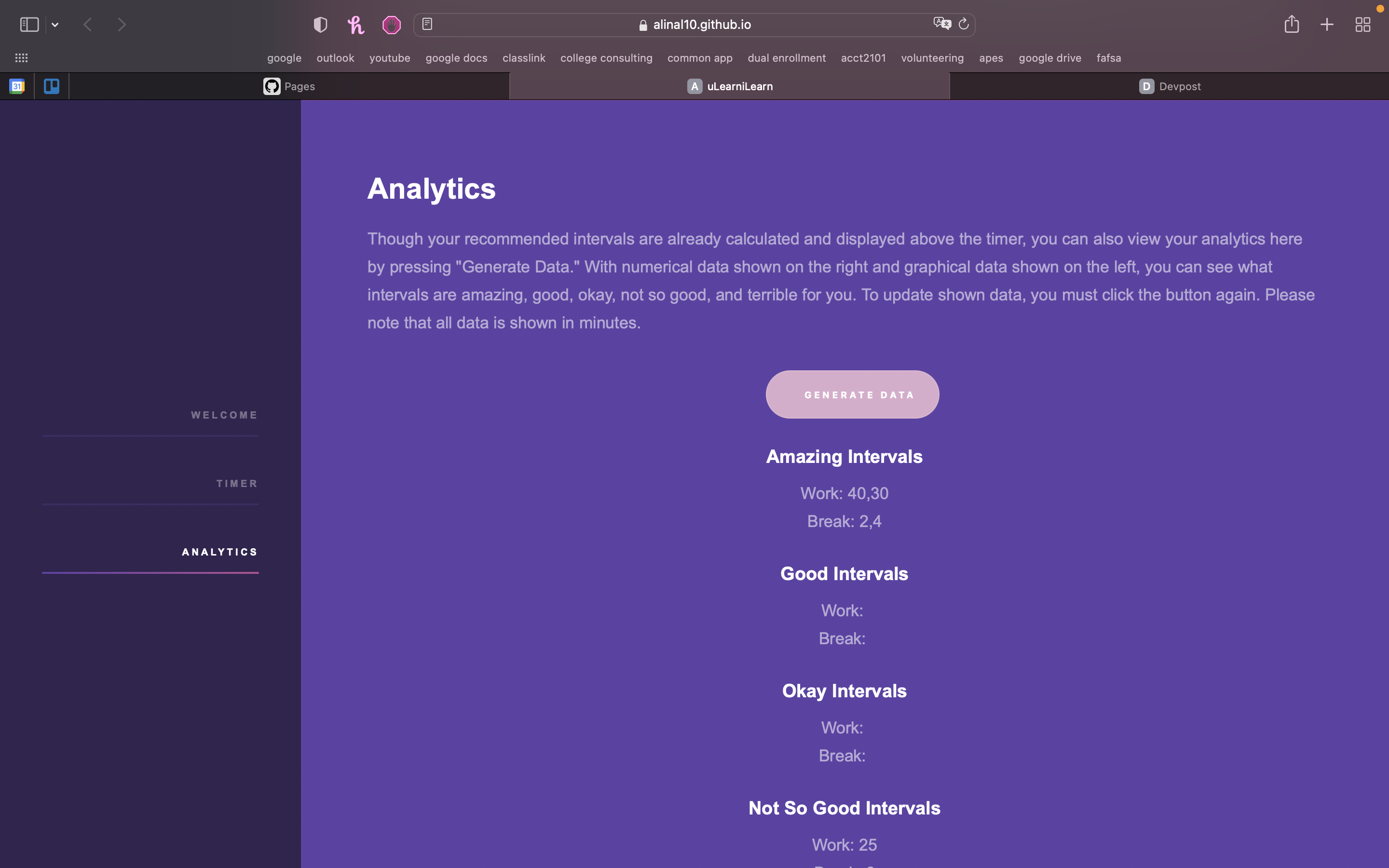Toggle the Reader view icon
The image size is (1389, 868).
pyautogui.click(x=427, y=24)
